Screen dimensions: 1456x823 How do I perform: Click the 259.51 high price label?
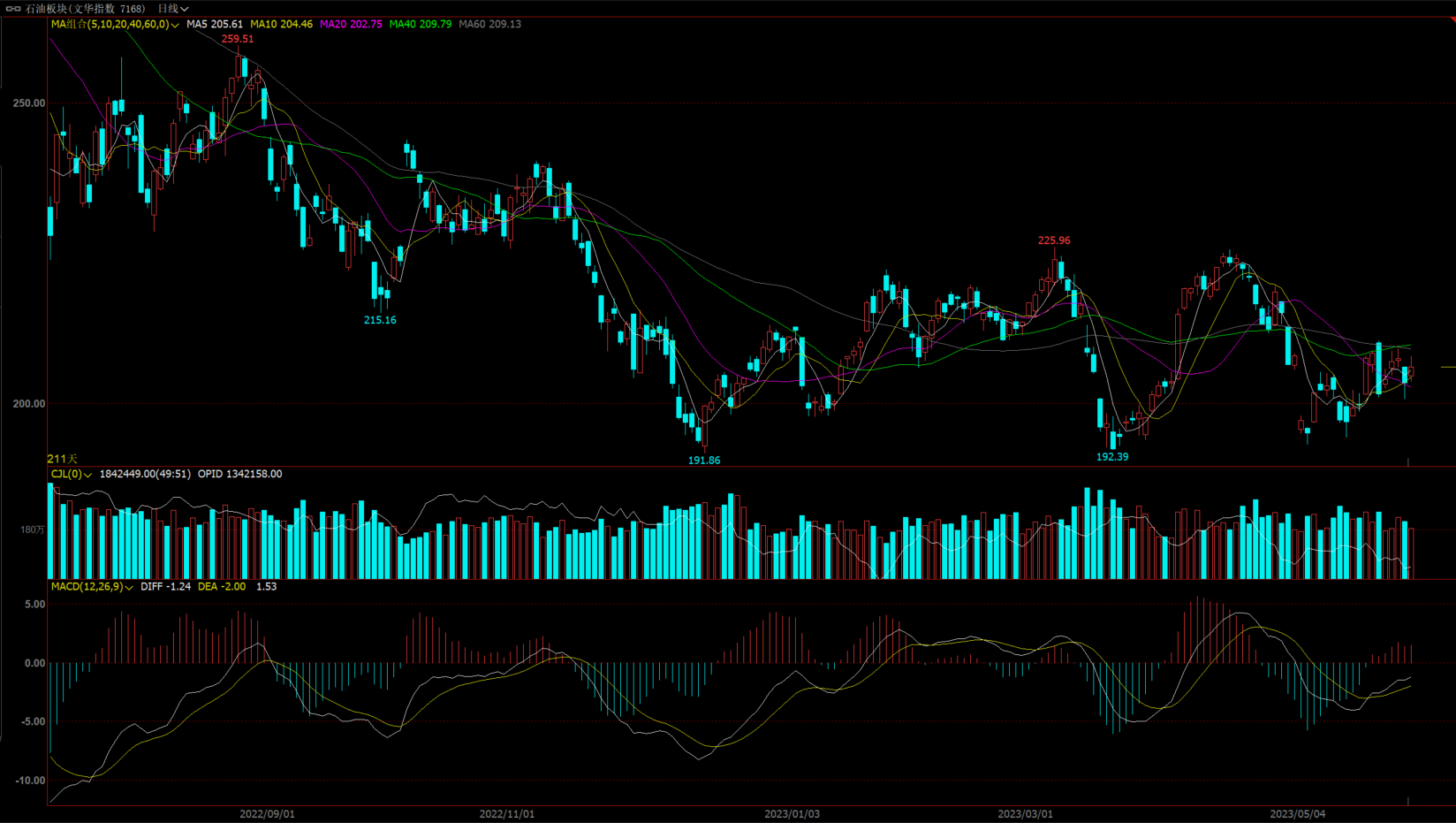(x=238, y=39)
